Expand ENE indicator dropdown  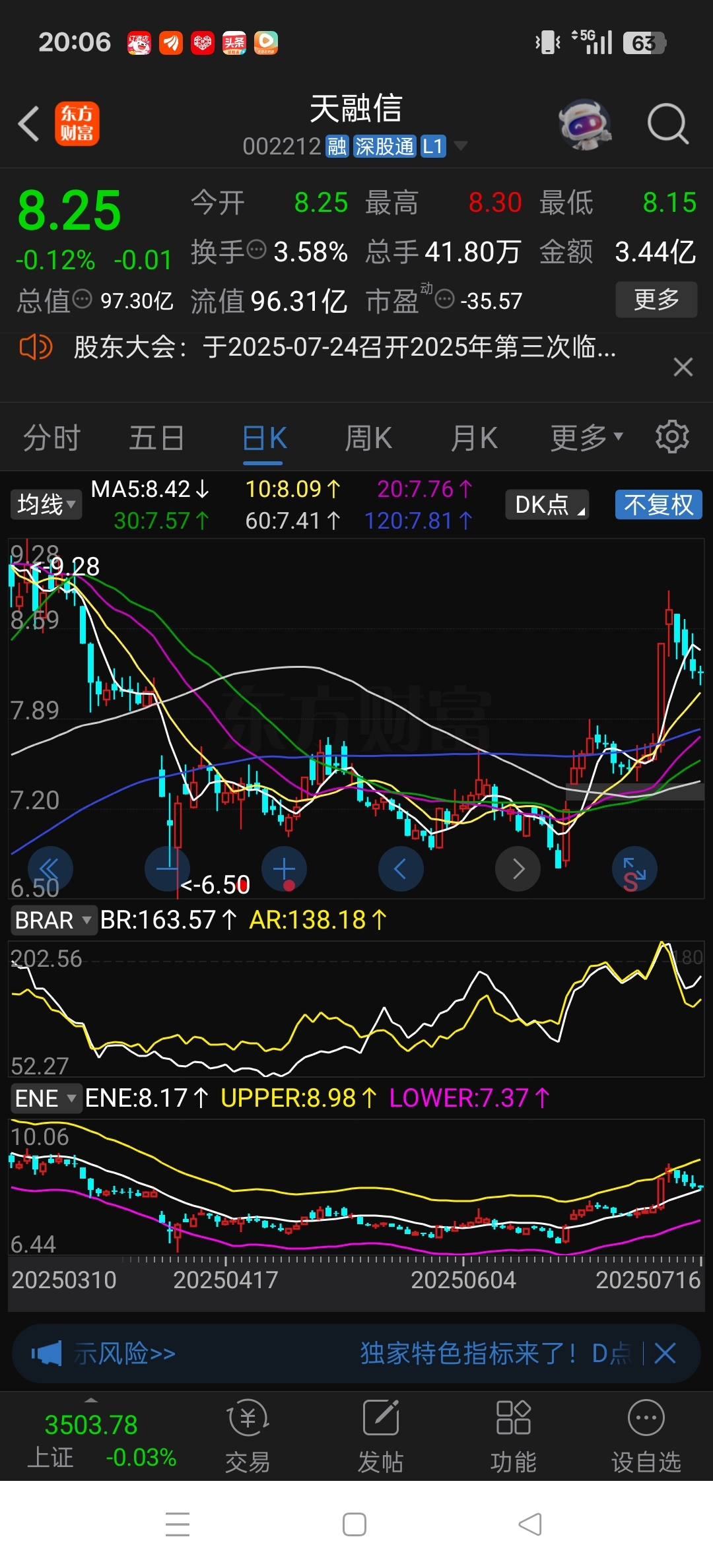click(x=46, y=1098)
